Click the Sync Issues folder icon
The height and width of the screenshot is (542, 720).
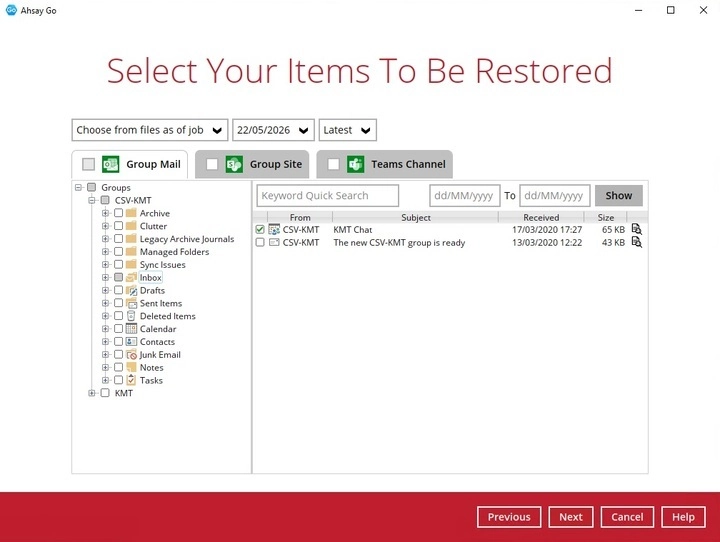pos(131,265)
